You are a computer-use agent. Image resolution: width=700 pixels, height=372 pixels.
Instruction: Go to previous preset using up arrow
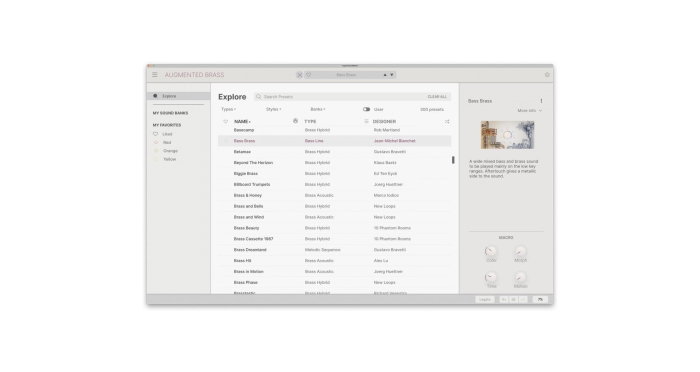pos(385,75)
